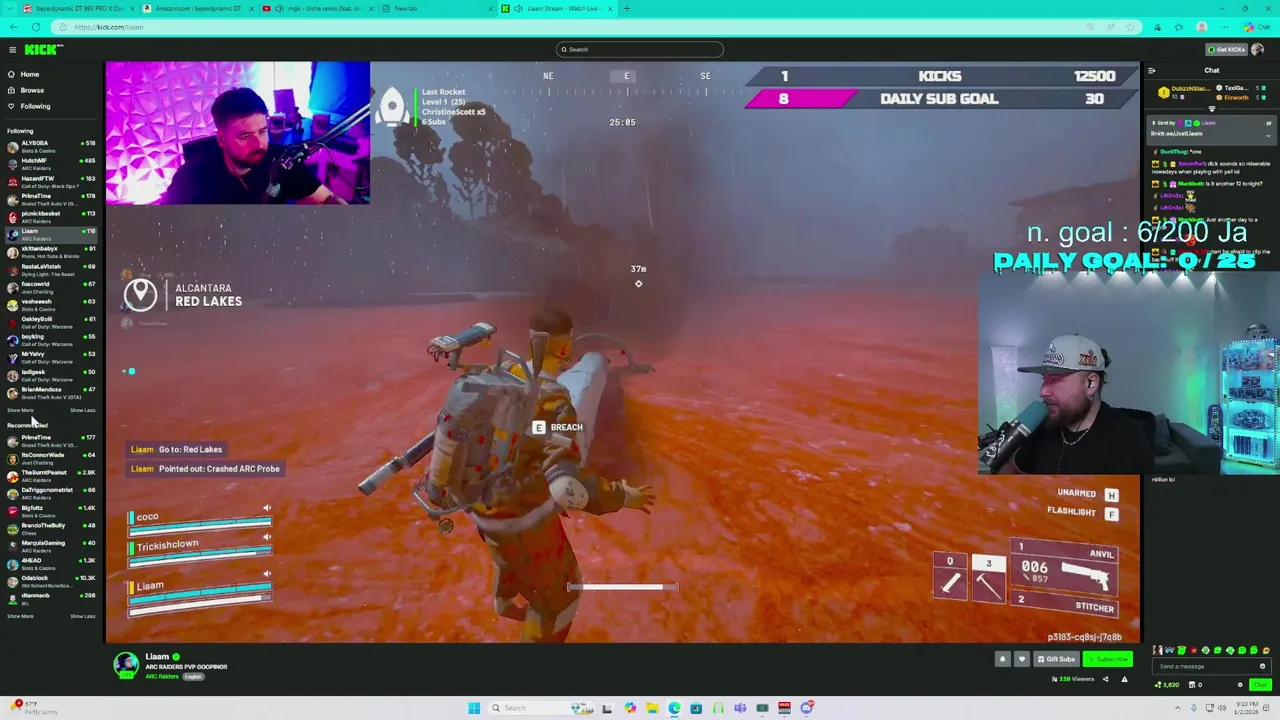Open BrianMendoza followed channel
This screenshot has height=720, width=1280.
pyautogui.click(x=50, y=392)
